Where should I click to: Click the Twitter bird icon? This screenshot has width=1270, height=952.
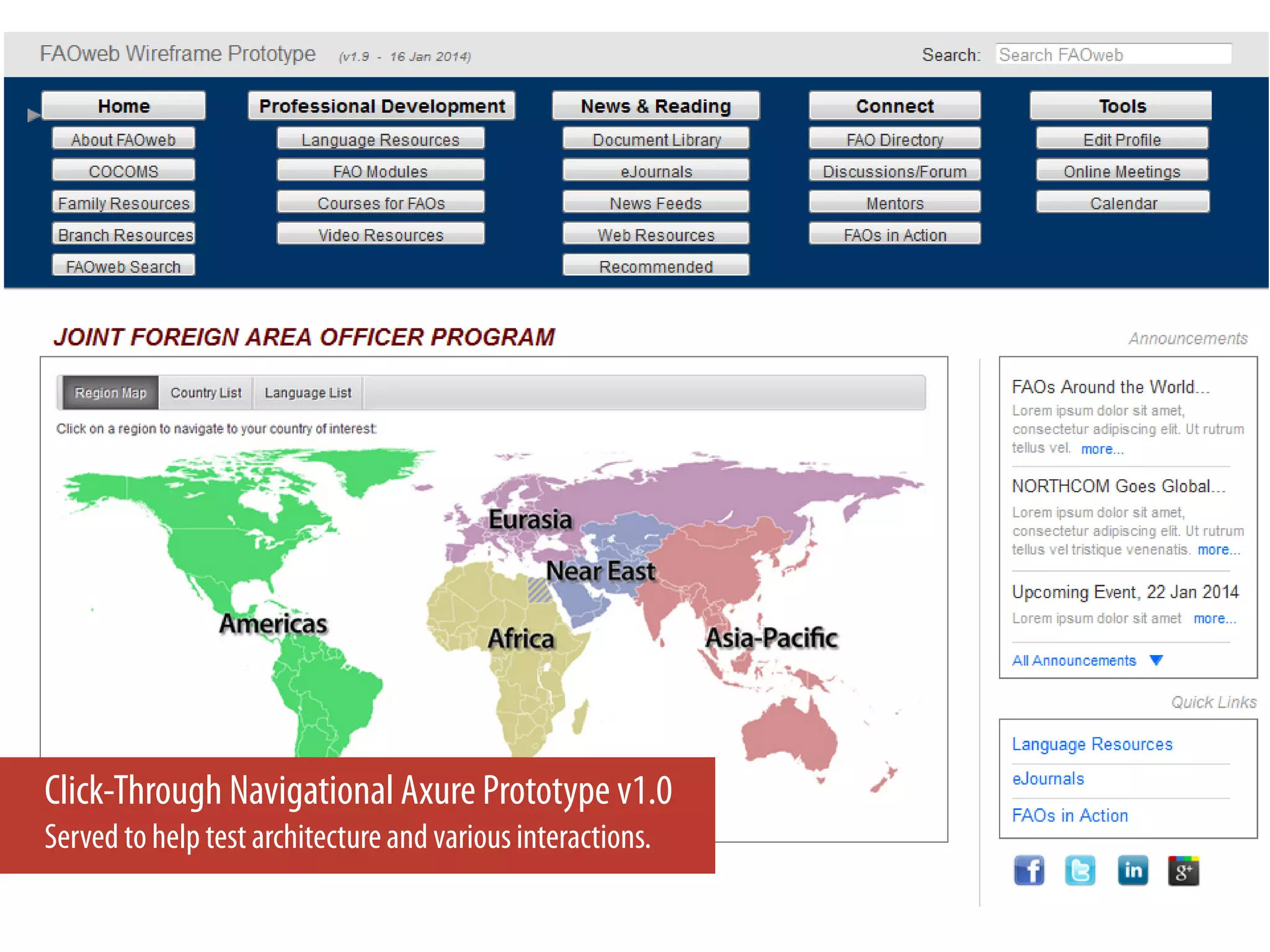tap(1080, 871)
